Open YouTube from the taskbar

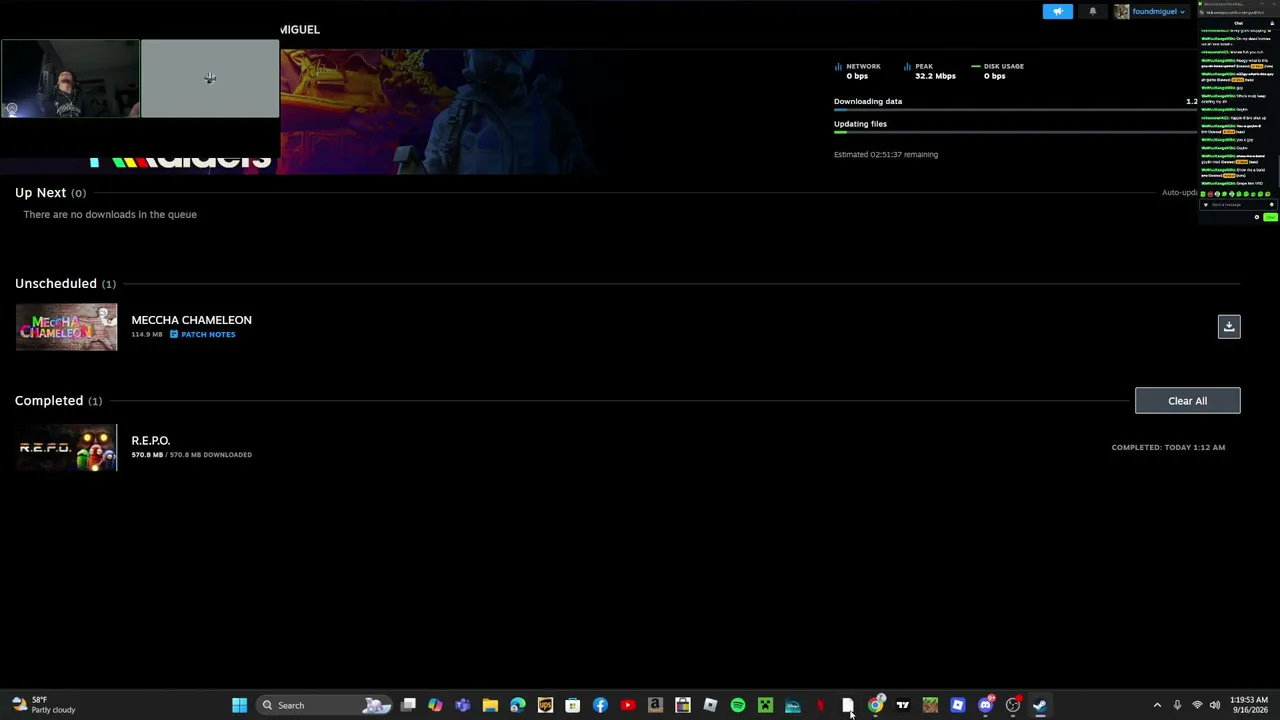(627, 706)
